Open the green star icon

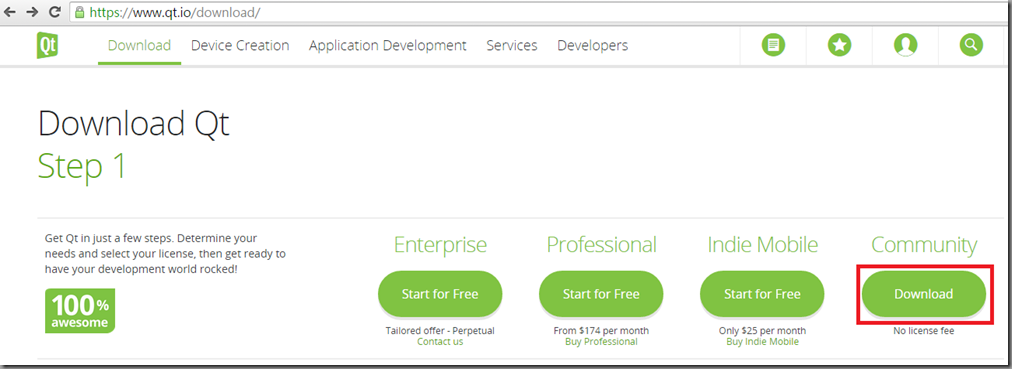coord(840,45)
